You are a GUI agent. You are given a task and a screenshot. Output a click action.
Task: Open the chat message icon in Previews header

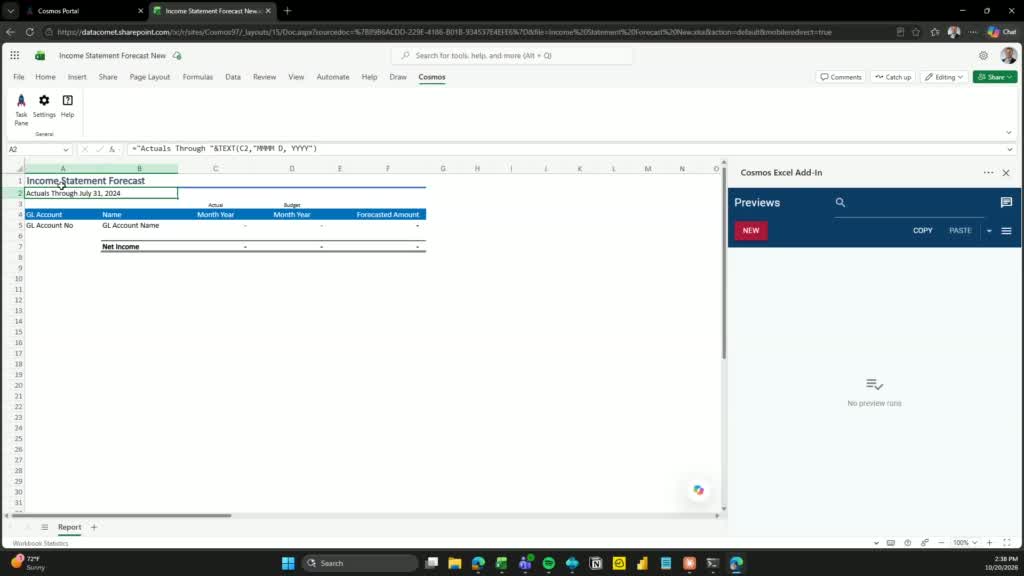[1006, 202]
